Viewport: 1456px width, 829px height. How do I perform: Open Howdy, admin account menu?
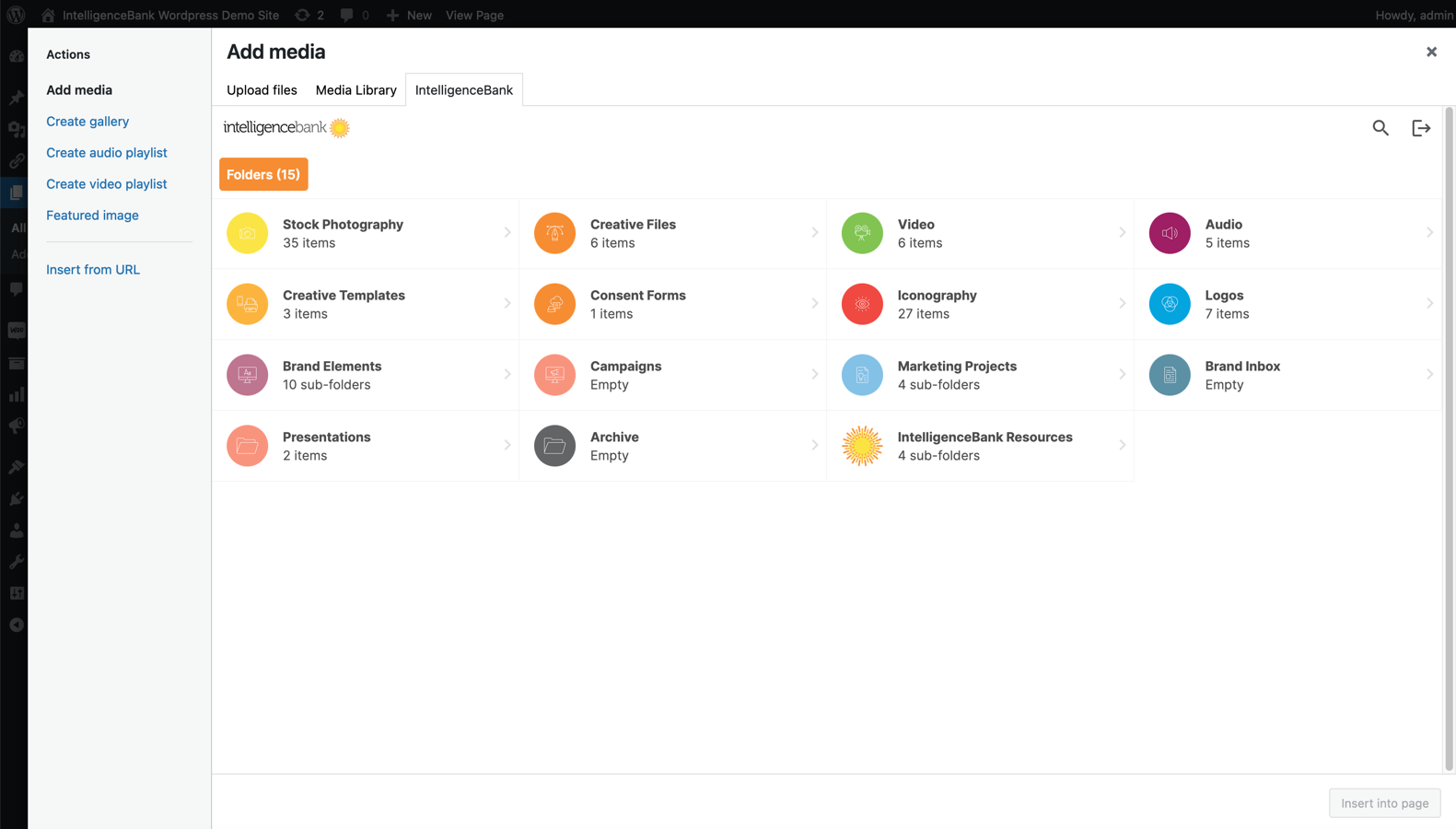(1415, 15)
